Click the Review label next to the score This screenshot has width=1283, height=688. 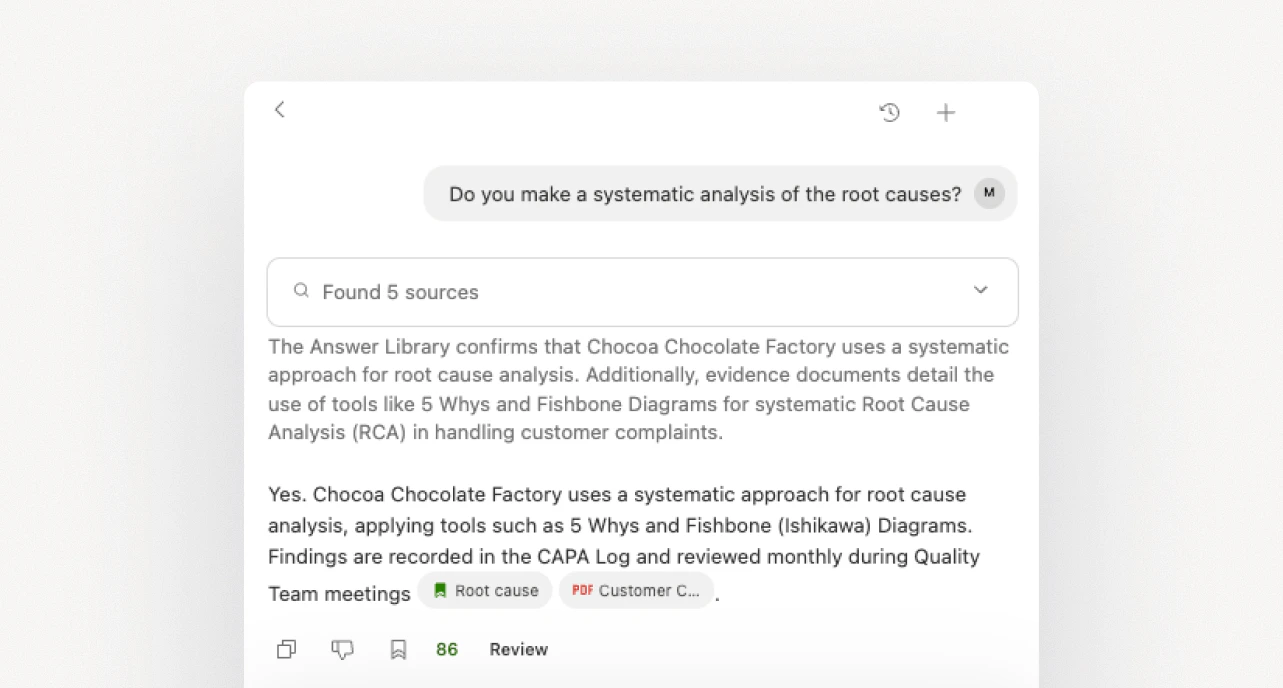(518, 649)
